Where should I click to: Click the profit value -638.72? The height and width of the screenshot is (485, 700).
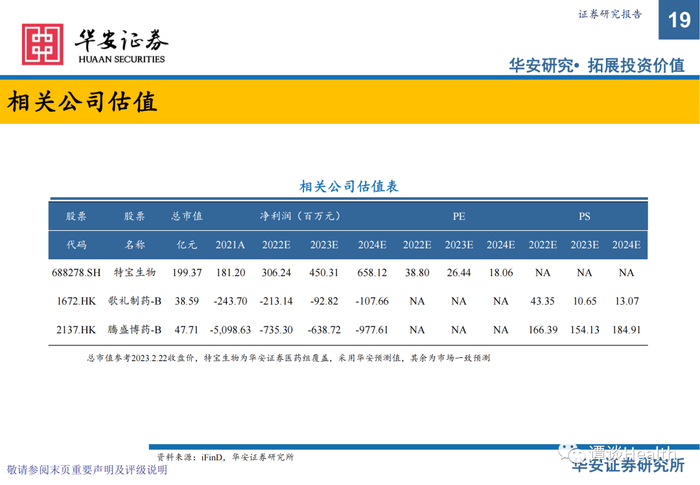(x=324, y=330)
